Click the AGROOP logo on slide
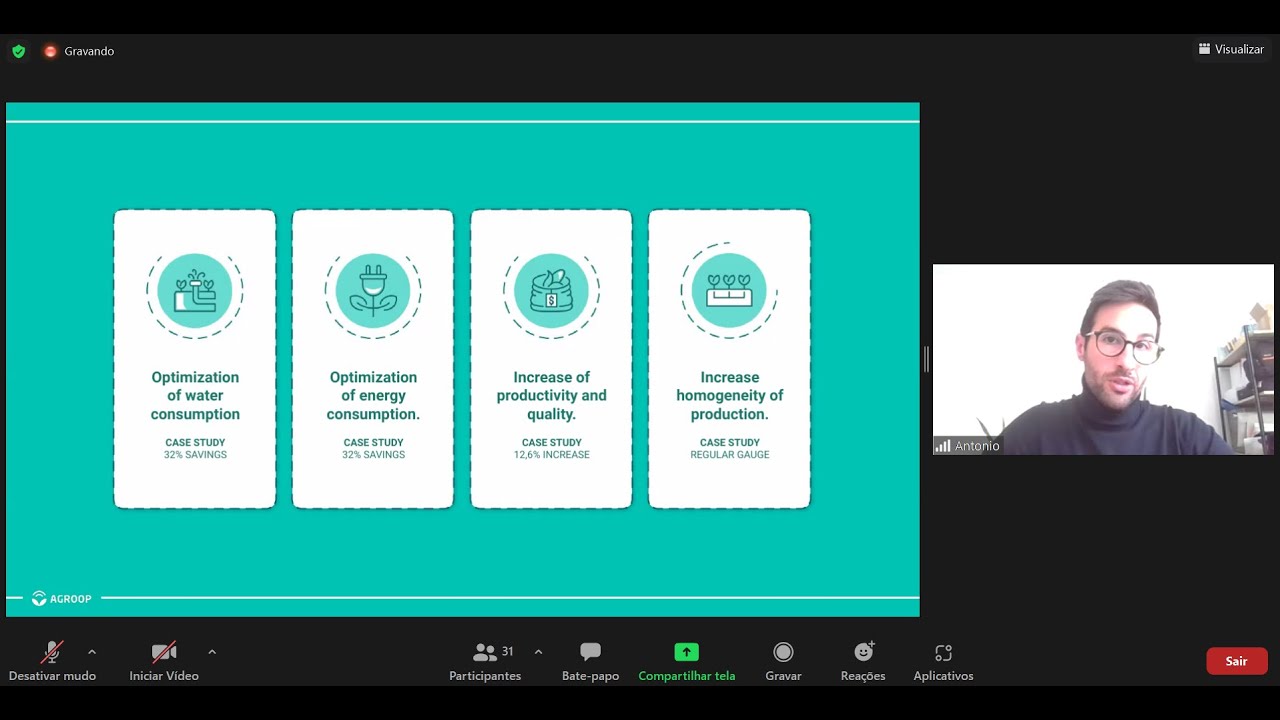This screenshot has height=720, width=1280. click(61, 599)
